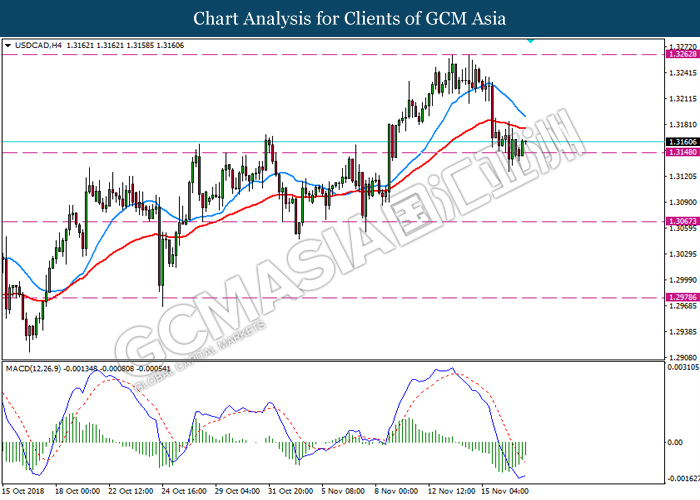Click the 1.32415 price axis value

tap(683, 72)
